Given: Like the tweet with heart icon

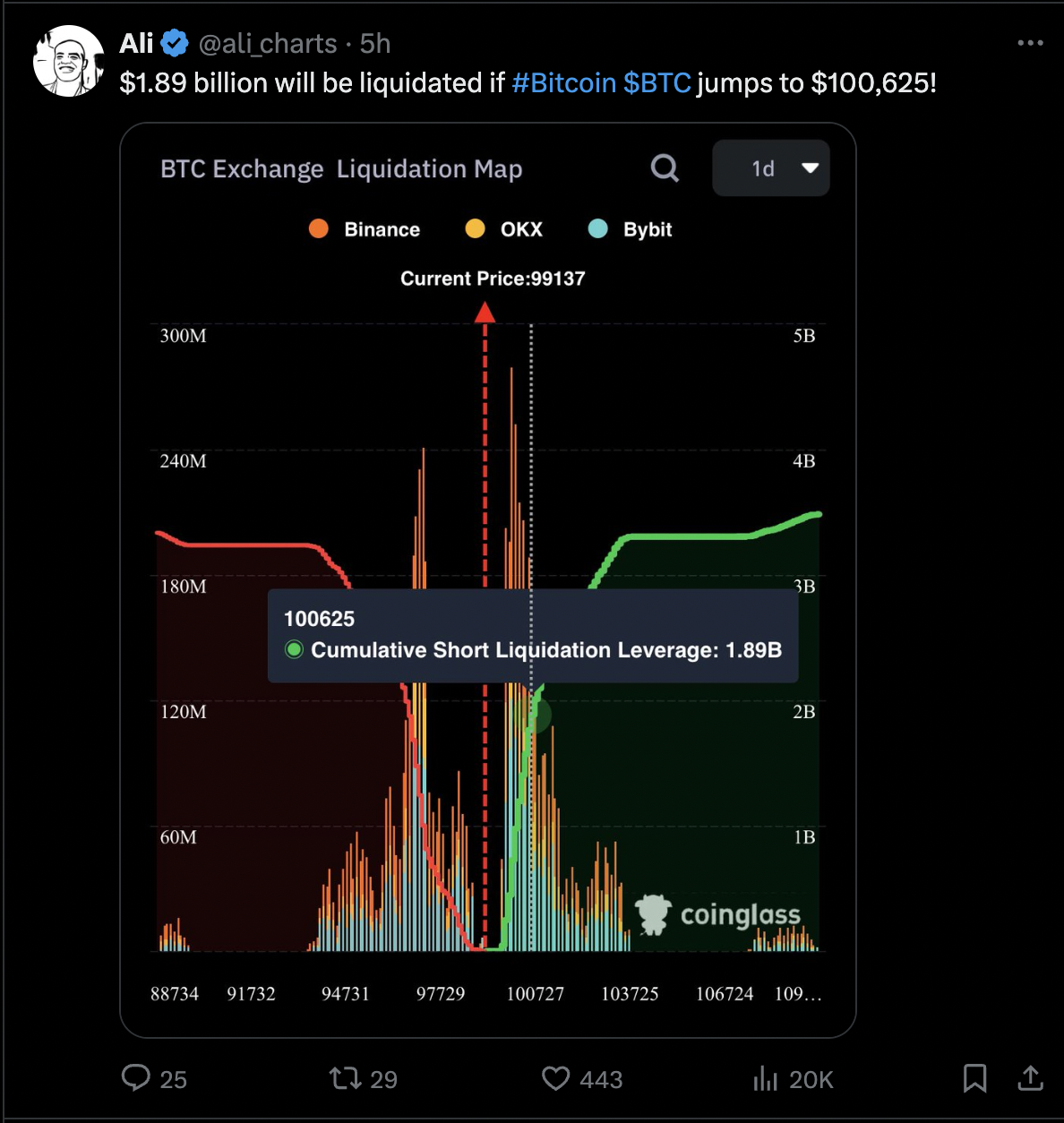Looking at the screenshot, I should [x=556, y=1077].
